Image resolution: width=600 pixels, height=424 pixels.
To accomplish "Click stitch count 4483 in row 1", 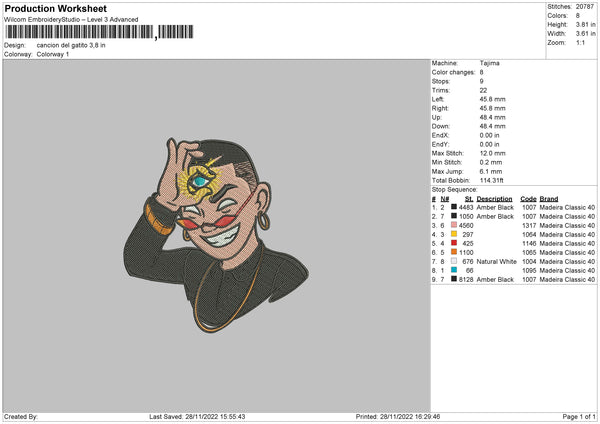I will [466, 207].
